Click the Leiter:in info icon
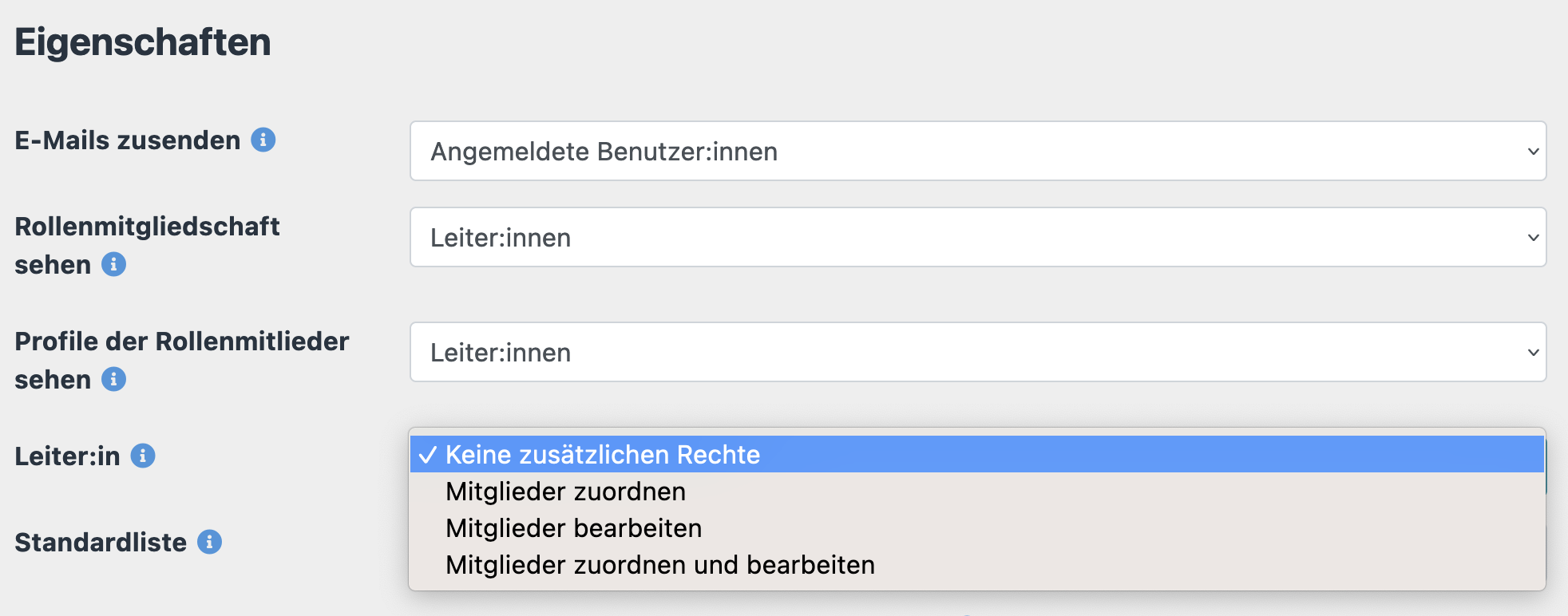The image size is (1568, 616). click(x=143, y=456)
